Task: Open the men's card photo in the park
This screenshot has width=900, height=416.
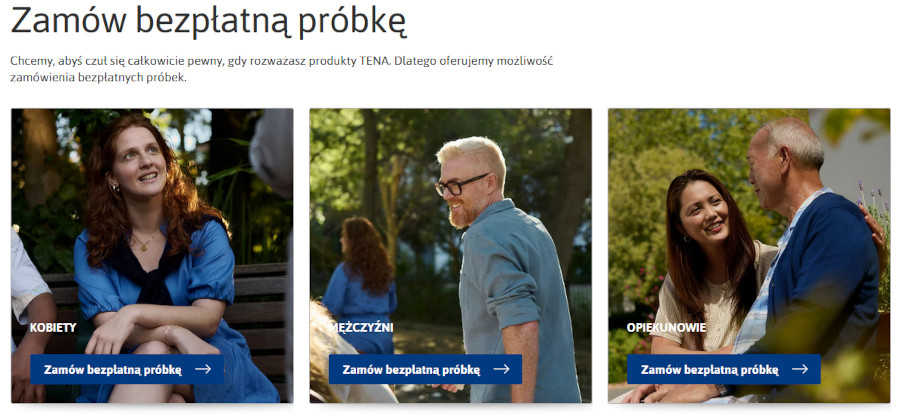Action: tap(451, 255)
